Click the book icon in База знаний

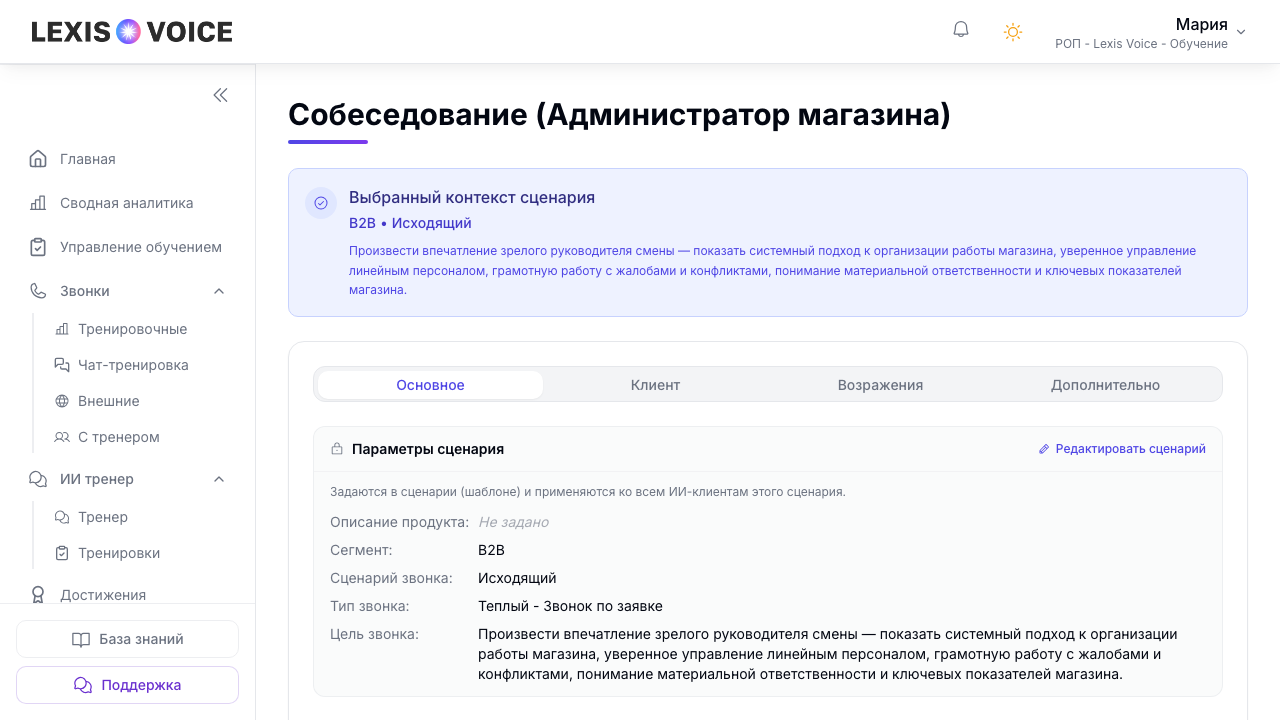coord(81,639)
